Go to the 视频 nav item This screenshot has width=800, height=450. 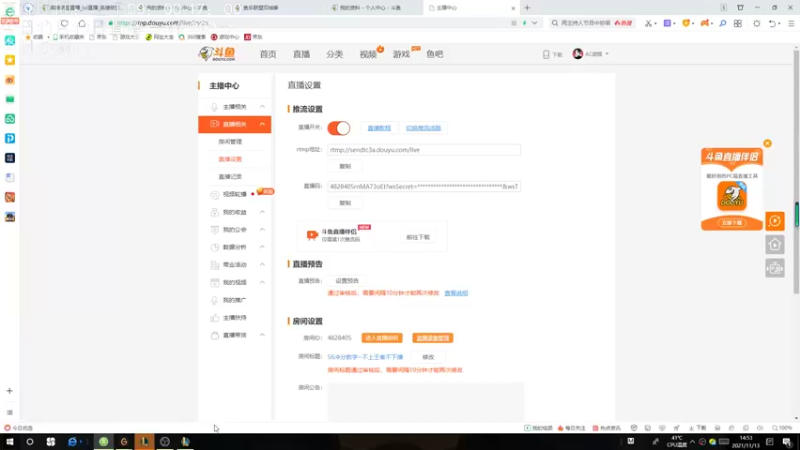coord(368,54)
